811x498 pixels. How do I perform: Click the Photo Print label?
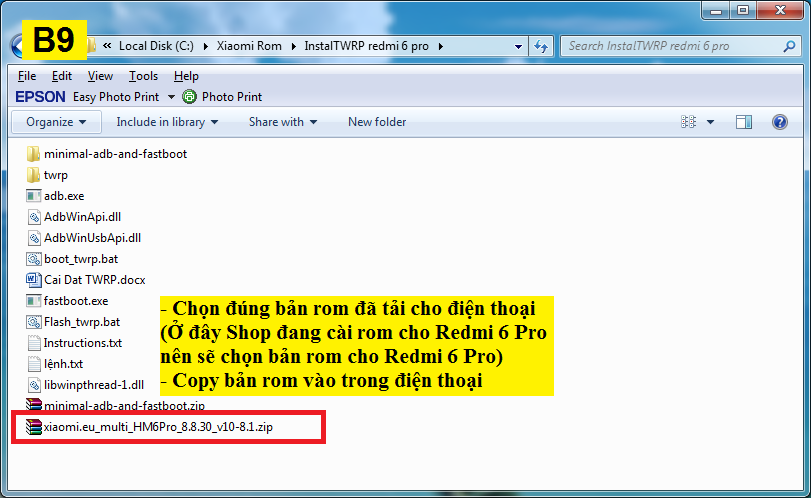(x=232, y=97)
